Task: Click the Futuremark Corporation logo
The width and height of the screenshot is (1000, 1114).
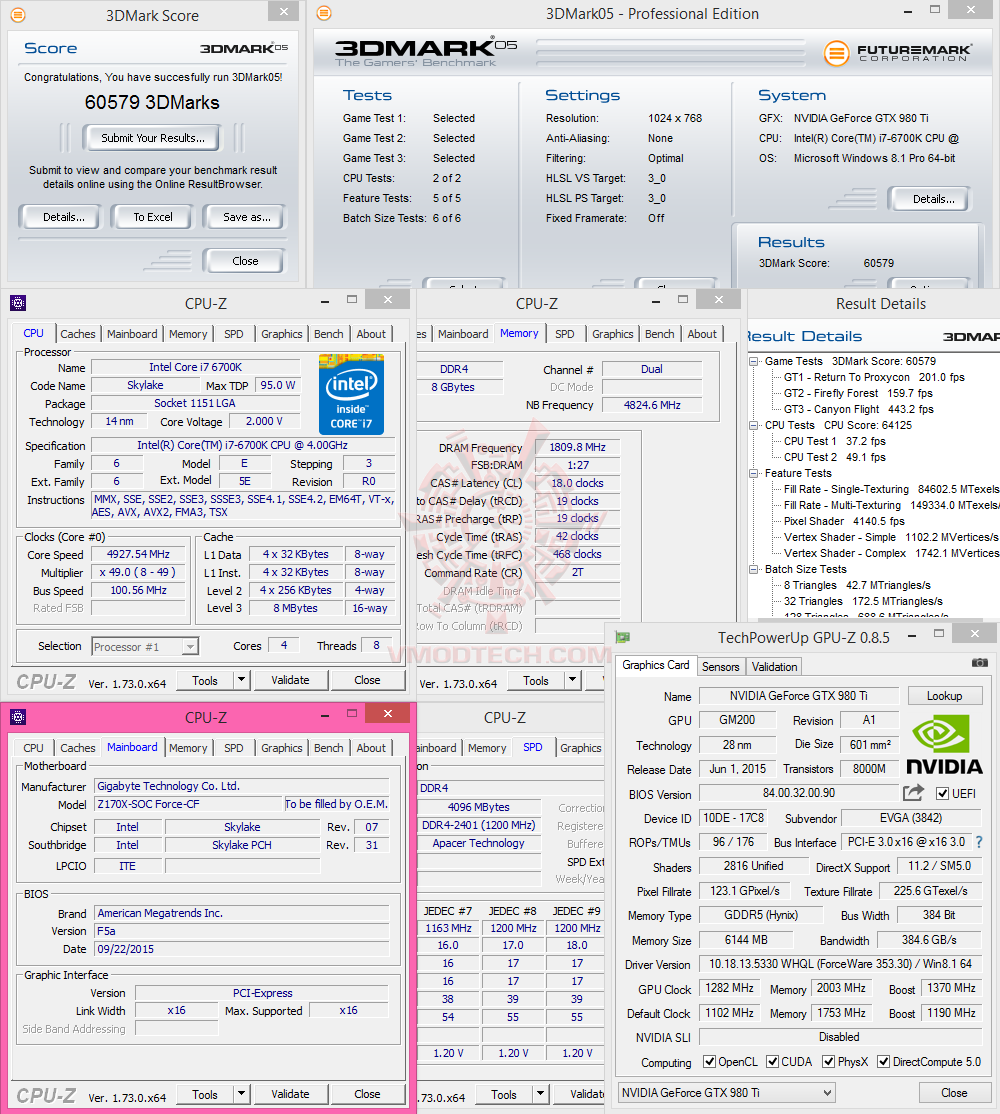Action: pos(898,53)
